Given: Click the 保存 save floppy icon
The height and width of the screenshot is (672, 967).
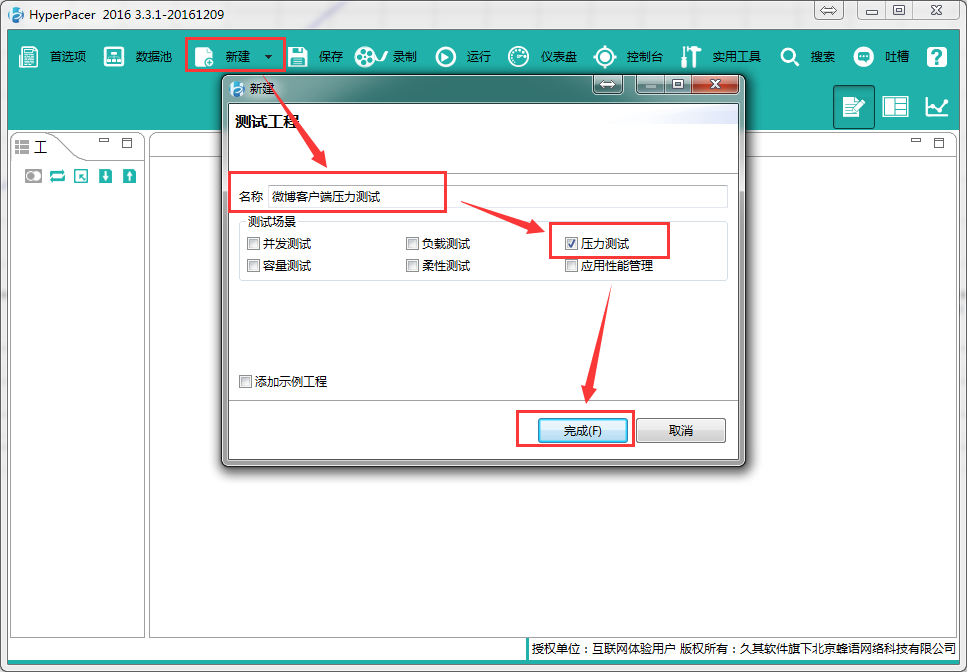Looking at the screenshot, I should pyautogui.click(x=298, y=57).
